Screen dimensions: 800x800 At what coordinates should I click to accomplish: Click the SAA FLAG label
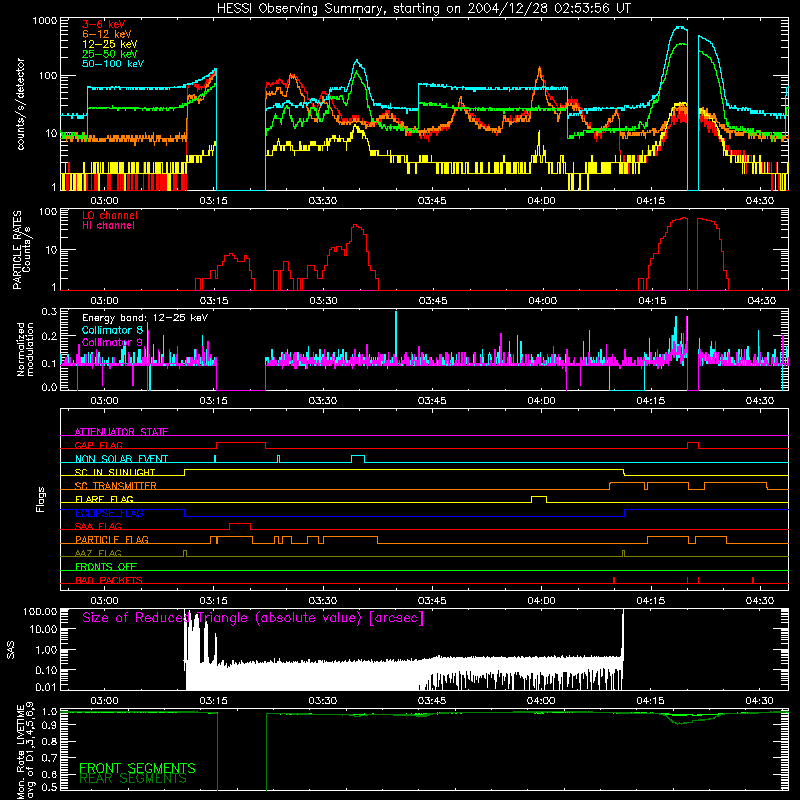tap(98, 526)
